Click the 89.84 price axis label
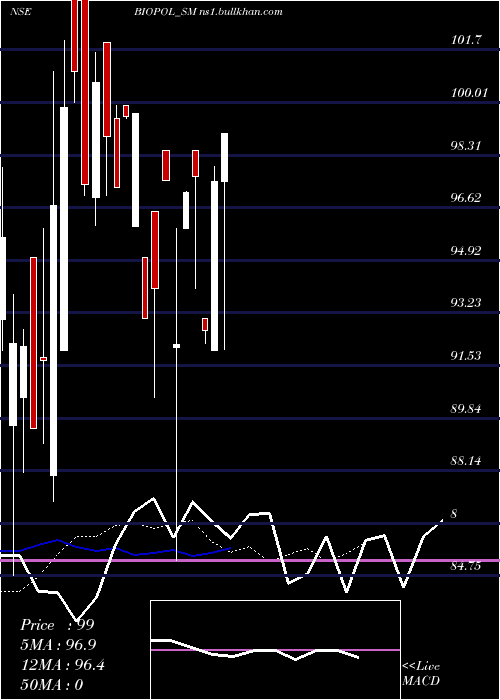Viewport: 500px width, 700px height. click(x=466, y=408)
